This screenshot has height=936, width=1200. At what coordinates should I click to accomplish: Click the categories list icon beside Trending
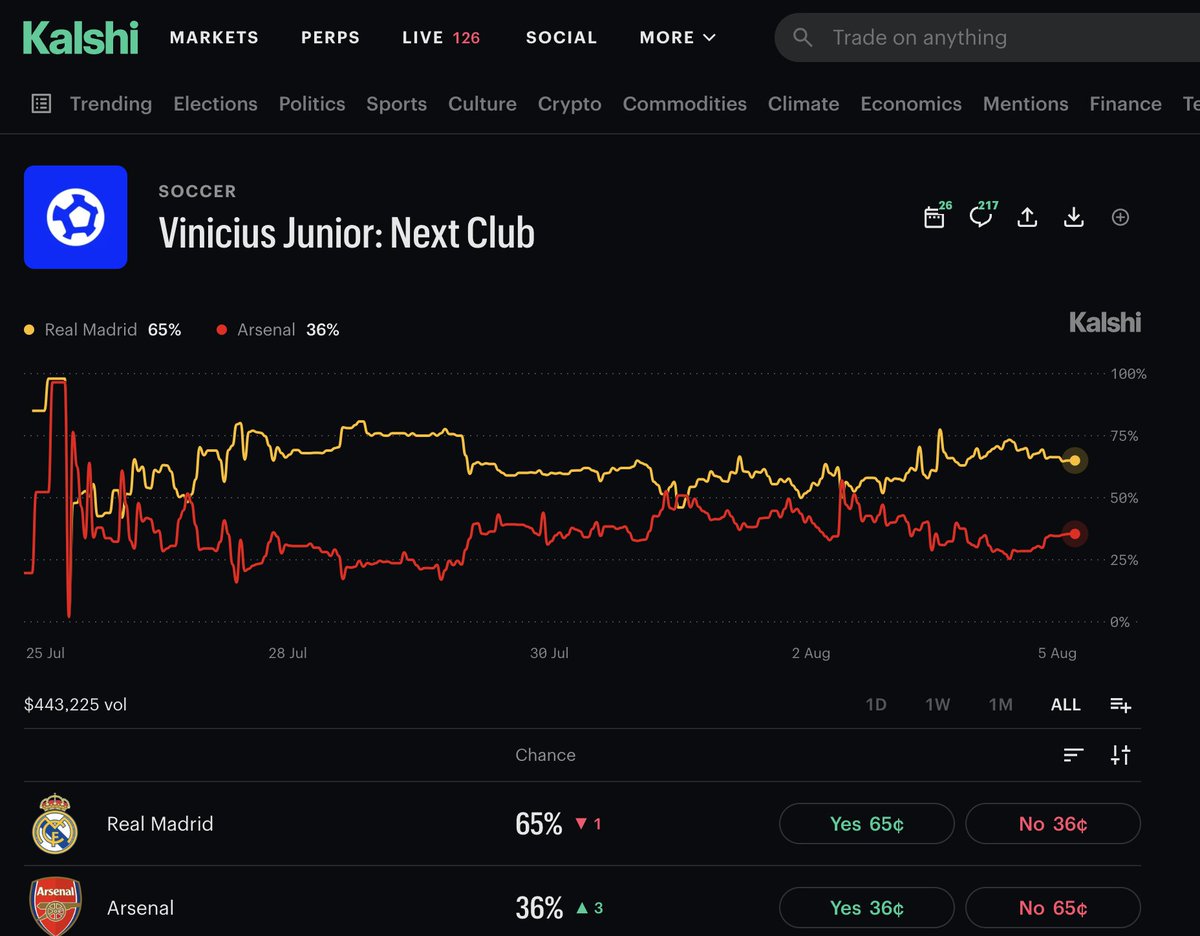point(41,103)
